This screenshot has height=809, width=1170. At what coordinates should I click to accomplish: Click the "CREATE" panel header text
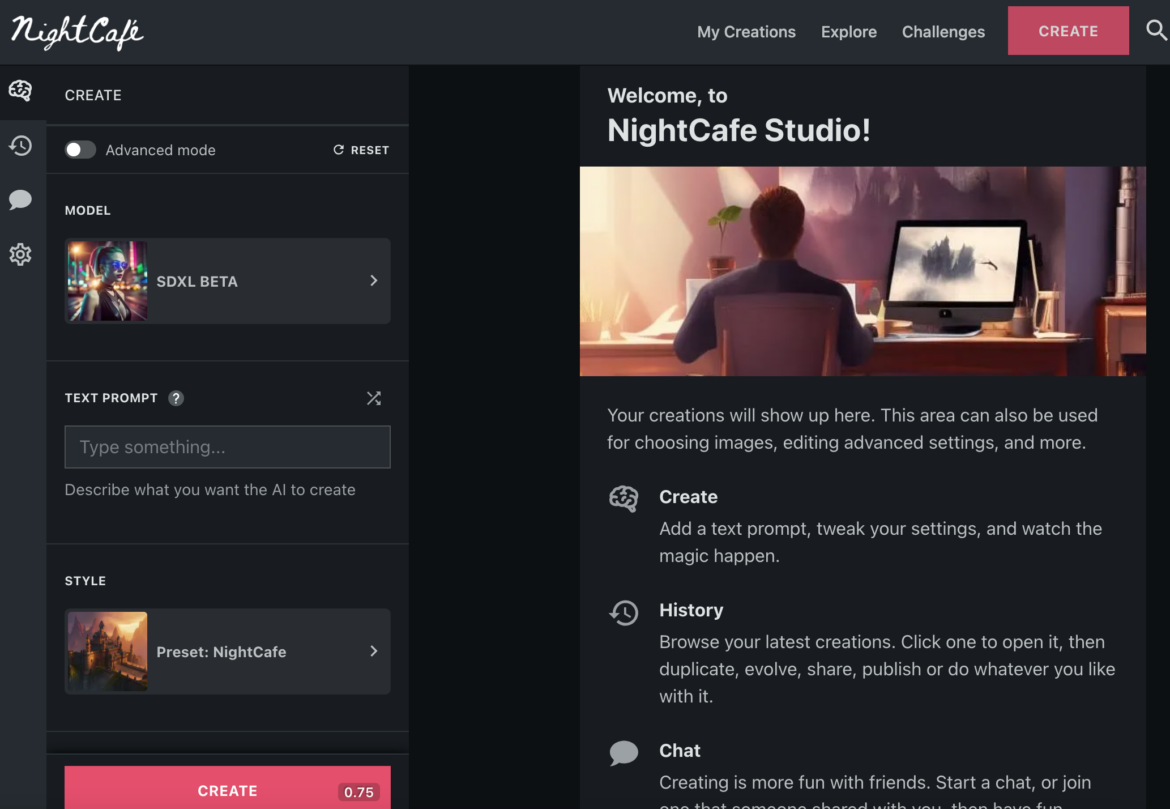pos(93,96)
